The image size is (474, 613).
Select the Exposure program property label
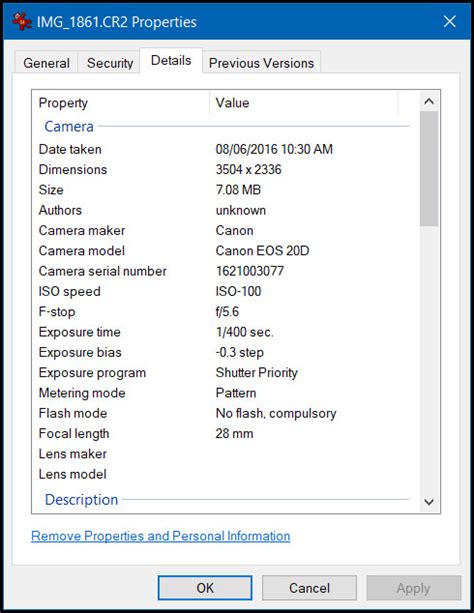92,373
